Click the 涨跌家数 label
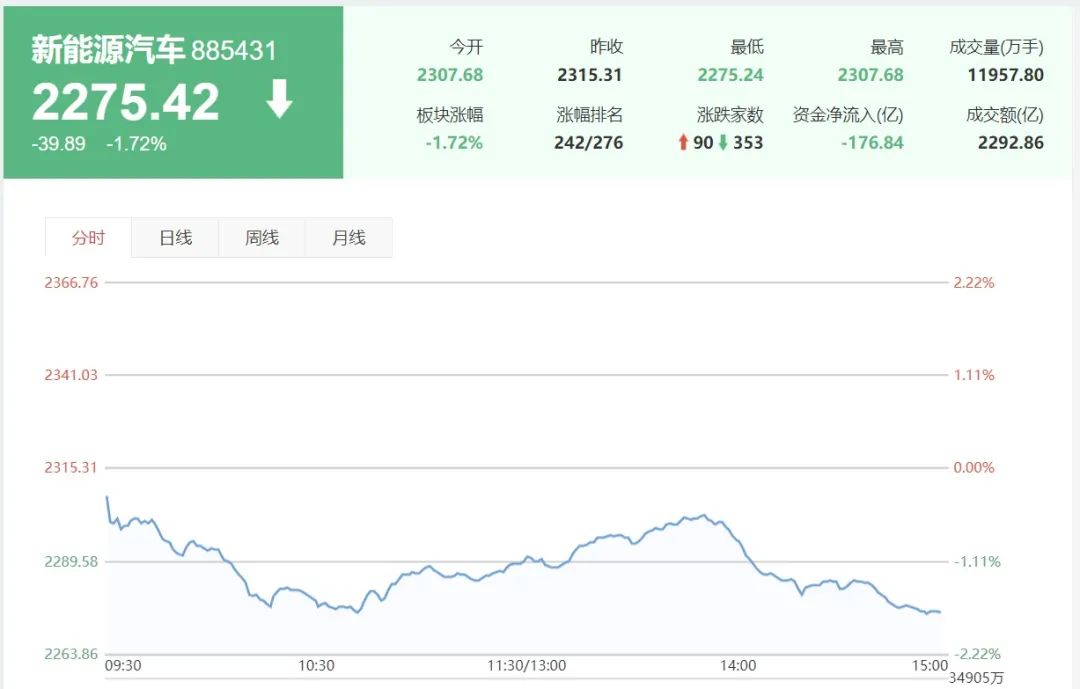1080x689 pixels. pyautogui.click(x=730, y=114)
